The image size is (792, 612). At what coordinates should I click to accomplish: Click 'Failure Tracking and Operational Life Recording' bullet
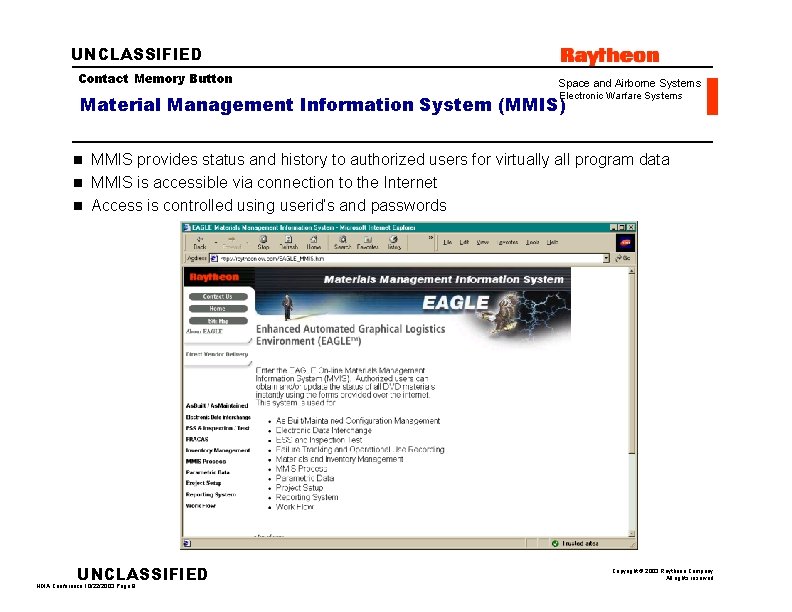coord(360,449)
